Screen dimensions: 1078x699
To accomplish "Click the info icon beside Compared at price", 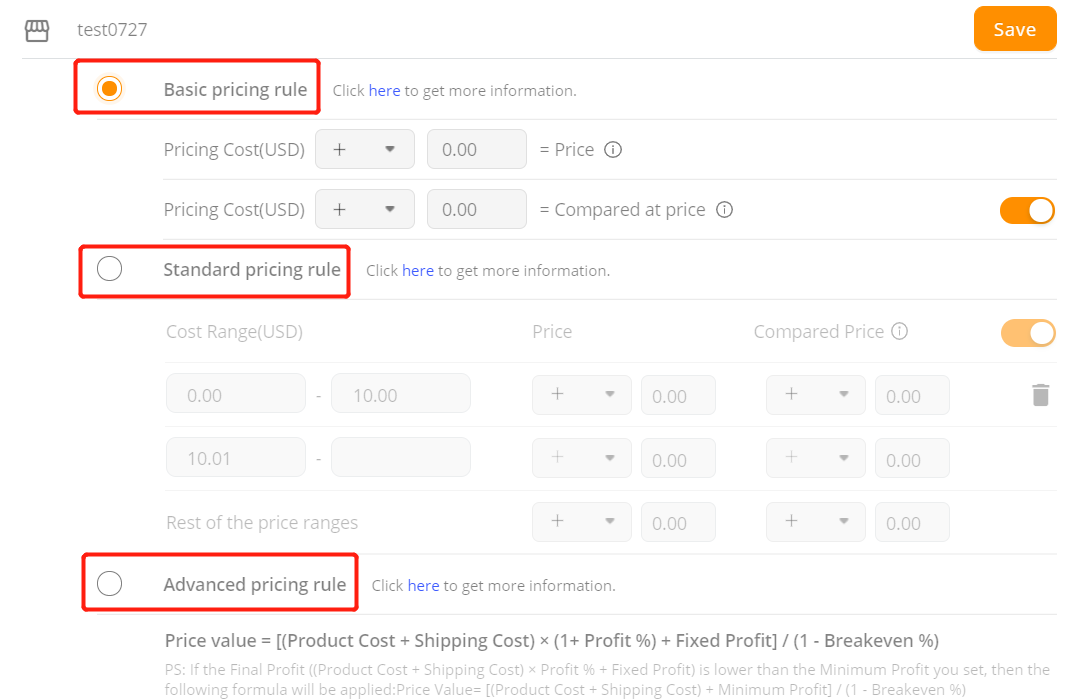I will [725, 210].
